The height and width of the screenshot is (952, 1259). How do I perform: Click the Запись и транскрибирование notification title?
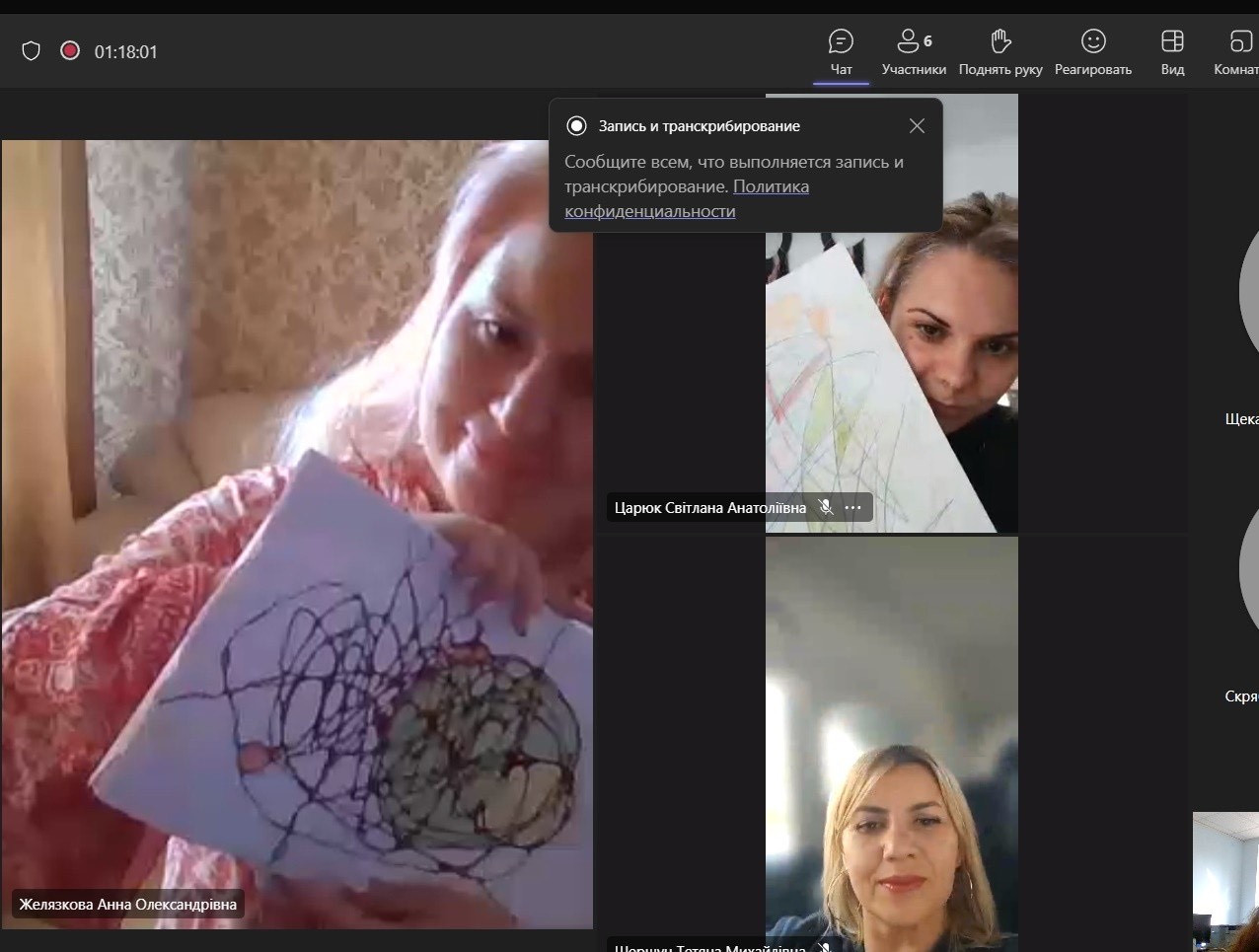[699, 126]
